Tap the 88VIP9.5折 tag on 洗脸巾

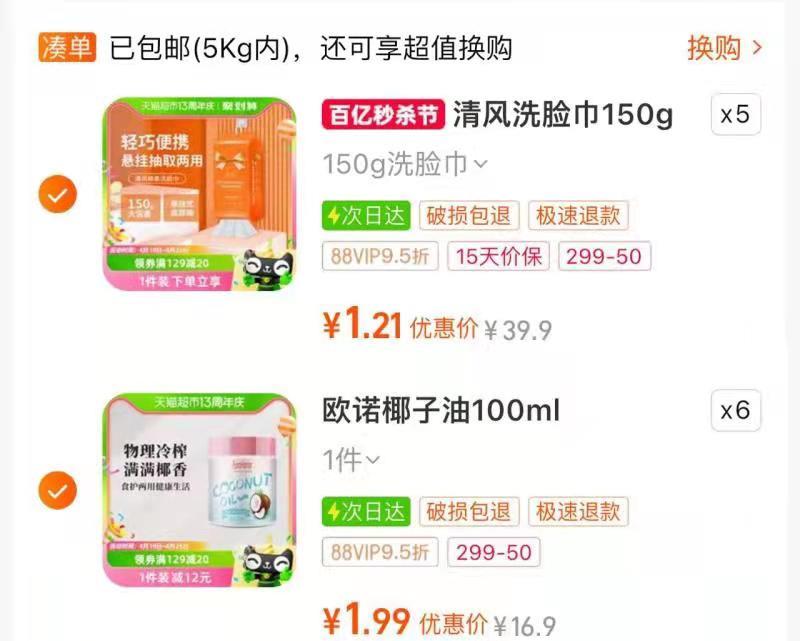point(380,256)
